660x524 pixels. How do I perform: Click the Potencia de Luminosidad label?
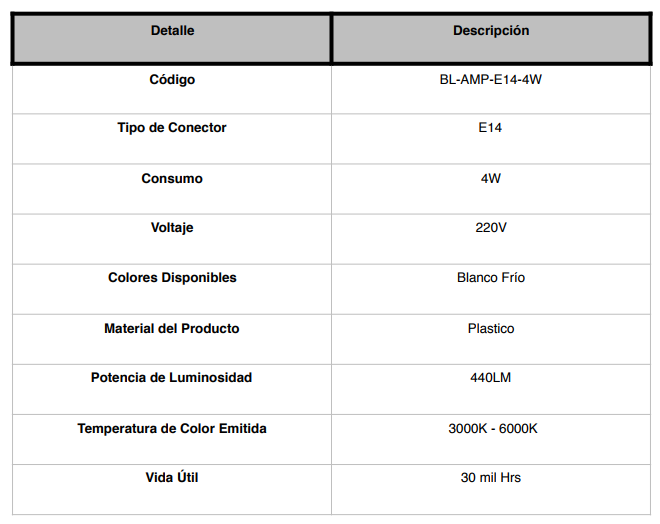pos(171,378)
